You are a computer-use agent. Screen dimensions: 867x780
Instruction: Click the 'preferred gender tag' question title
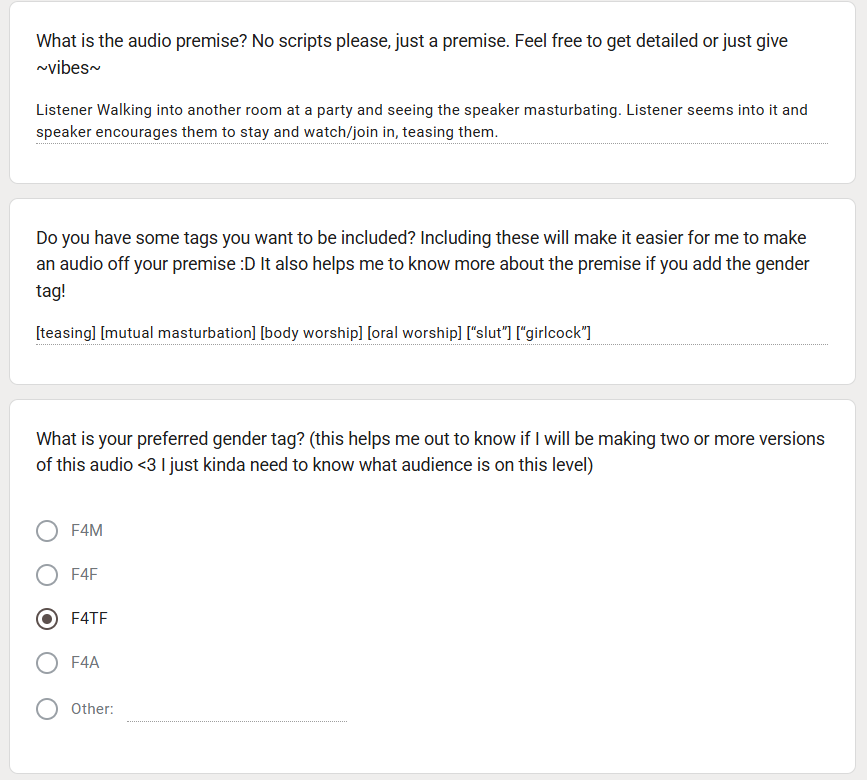(430, 452)
